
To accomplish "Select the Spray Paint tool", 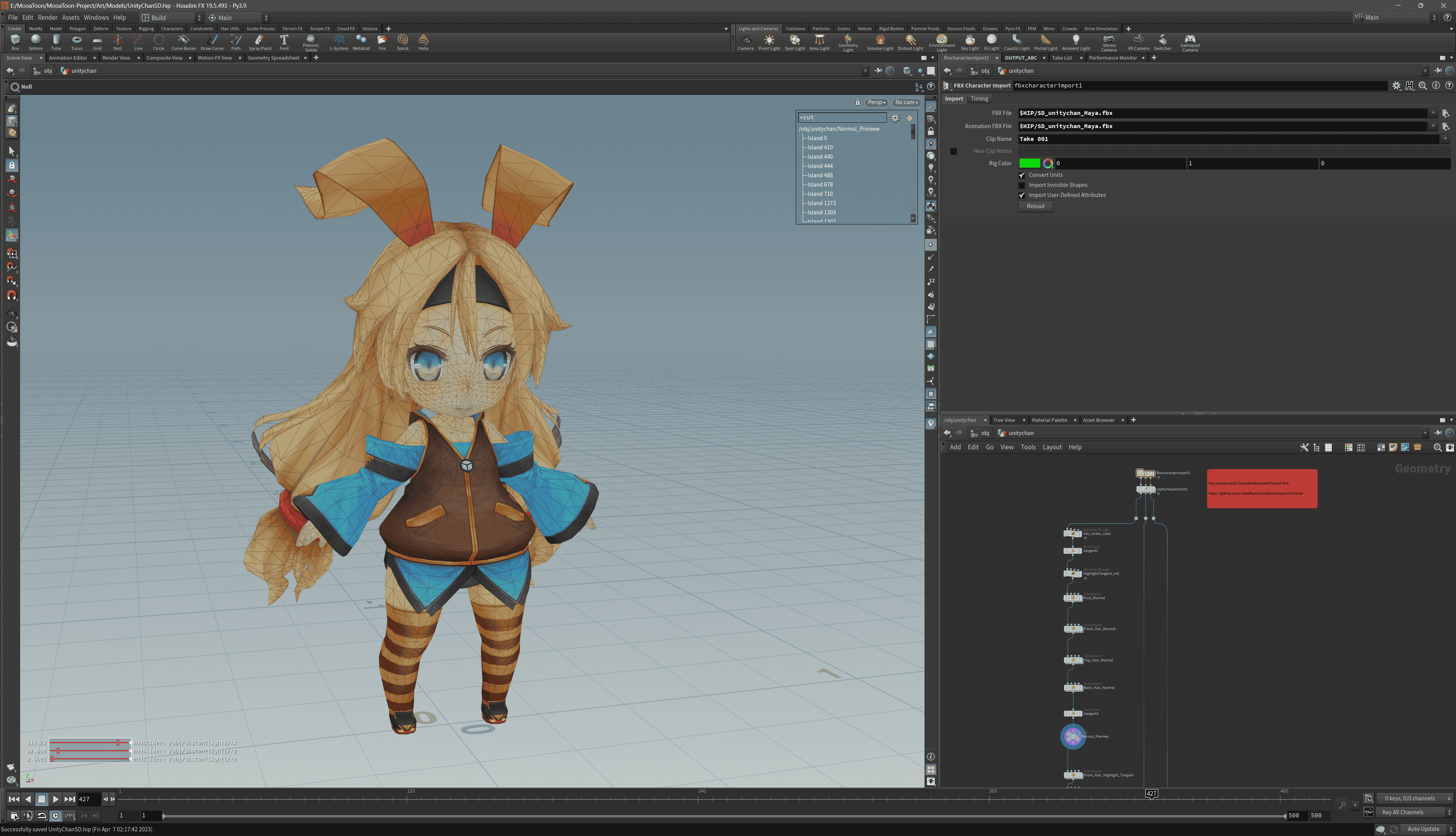I will (260, 42).
